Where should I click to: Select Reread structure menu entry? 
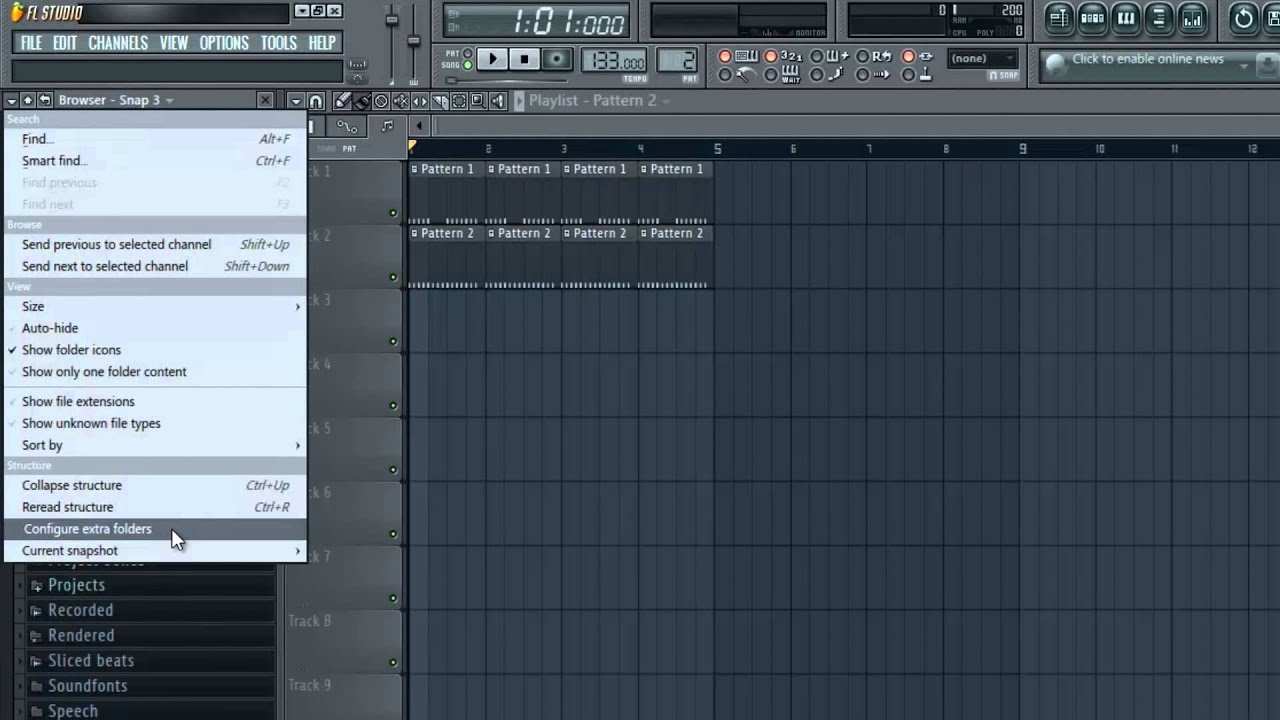pyautogui.click(x=155, y=508)
